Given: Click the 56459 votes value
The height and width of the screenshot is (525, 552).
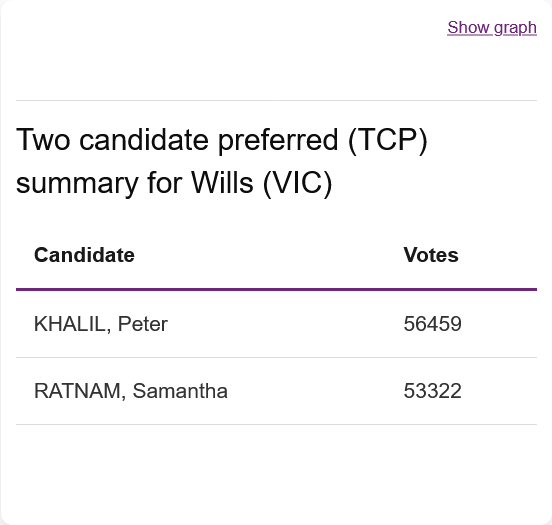Looking at the screenshot, I should (432, 324).
